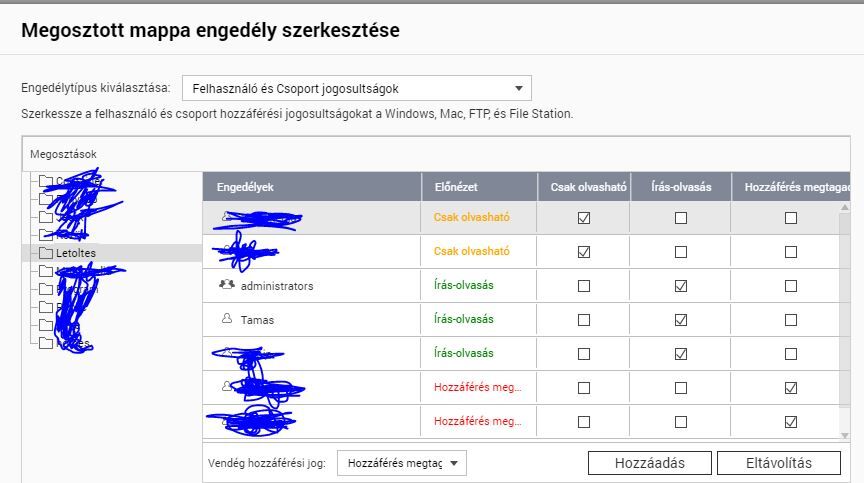Select the Letoltes folder icon
864x483 pixels.
46,253
